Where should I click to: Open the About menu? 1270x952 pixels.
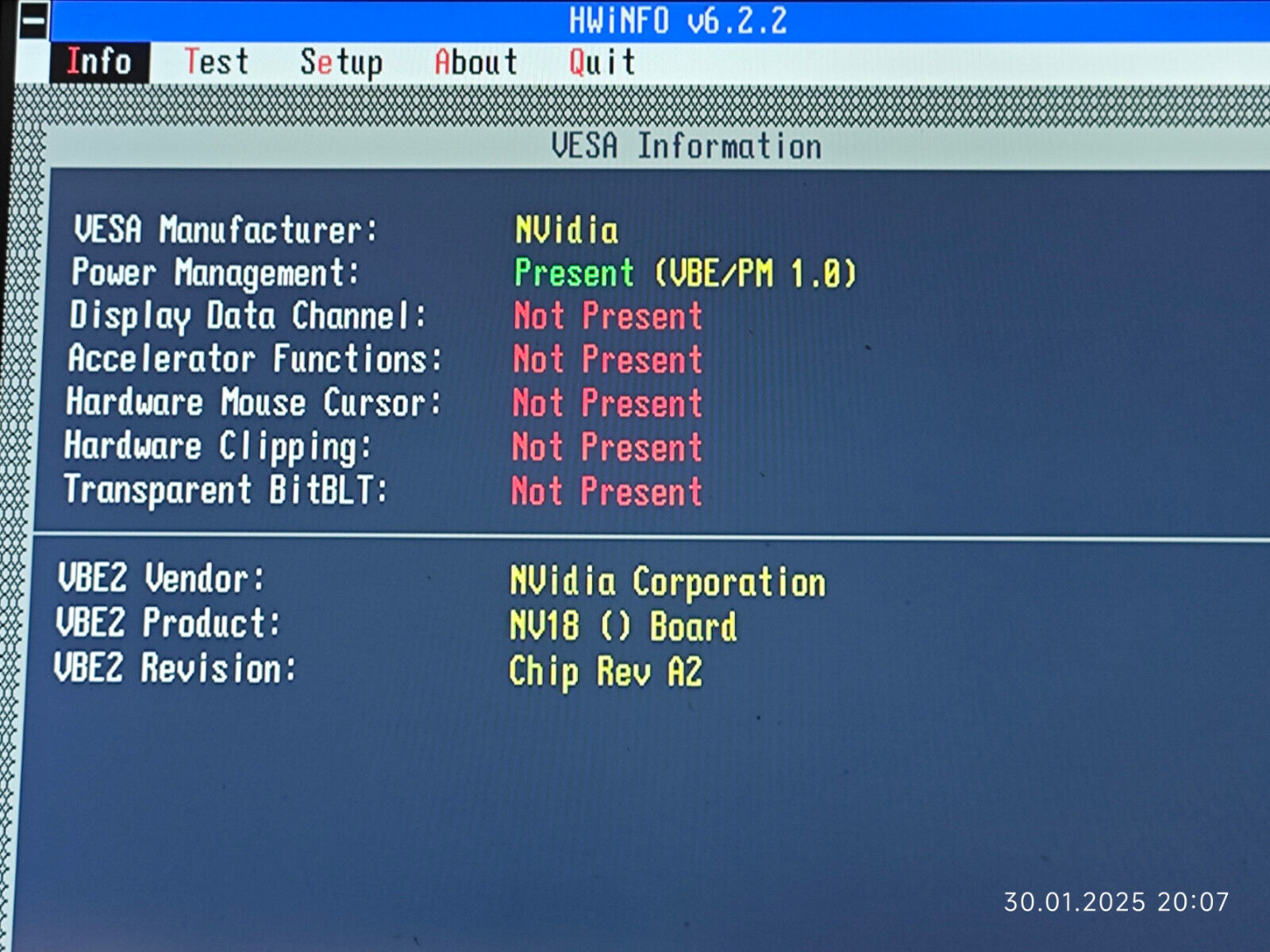coord(476,62)
